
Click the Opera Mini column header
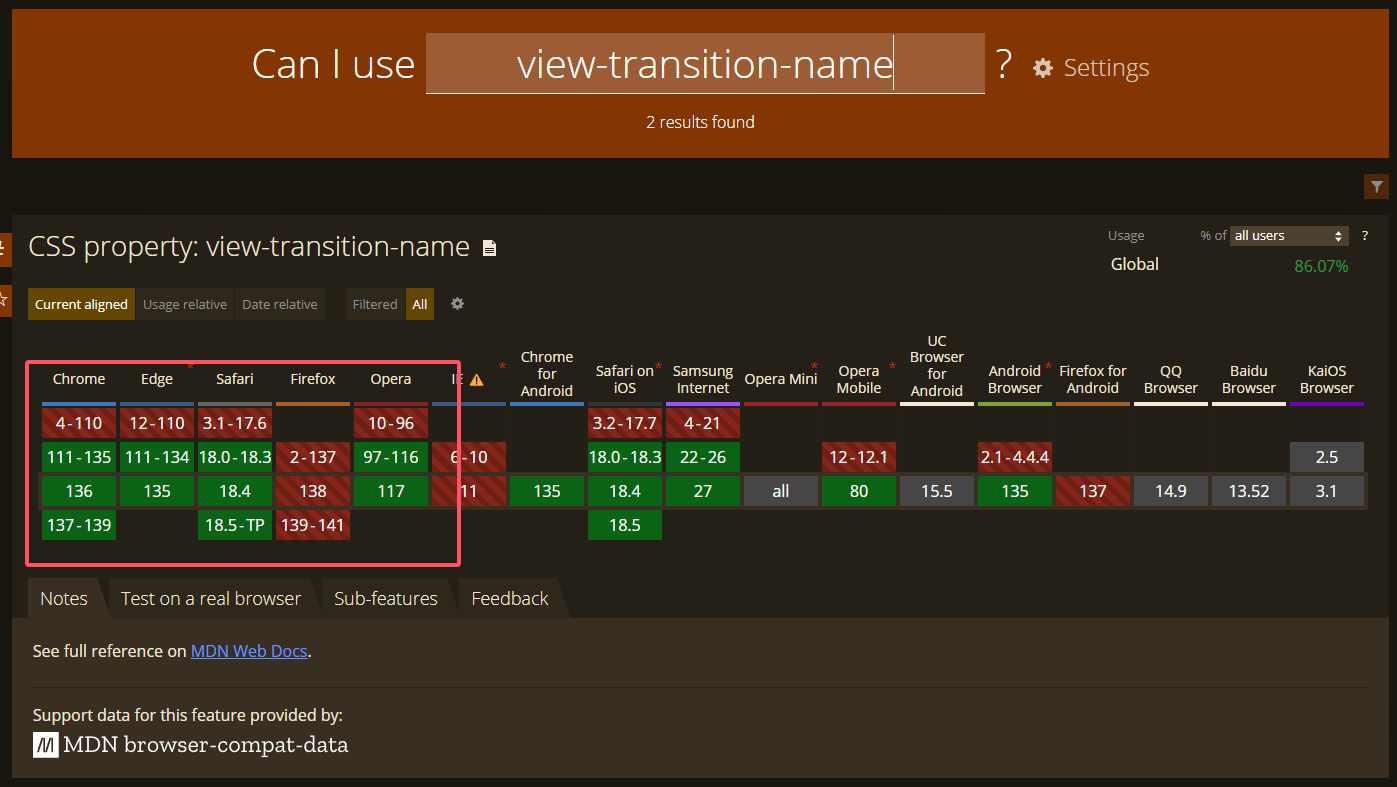coord(781,379)
